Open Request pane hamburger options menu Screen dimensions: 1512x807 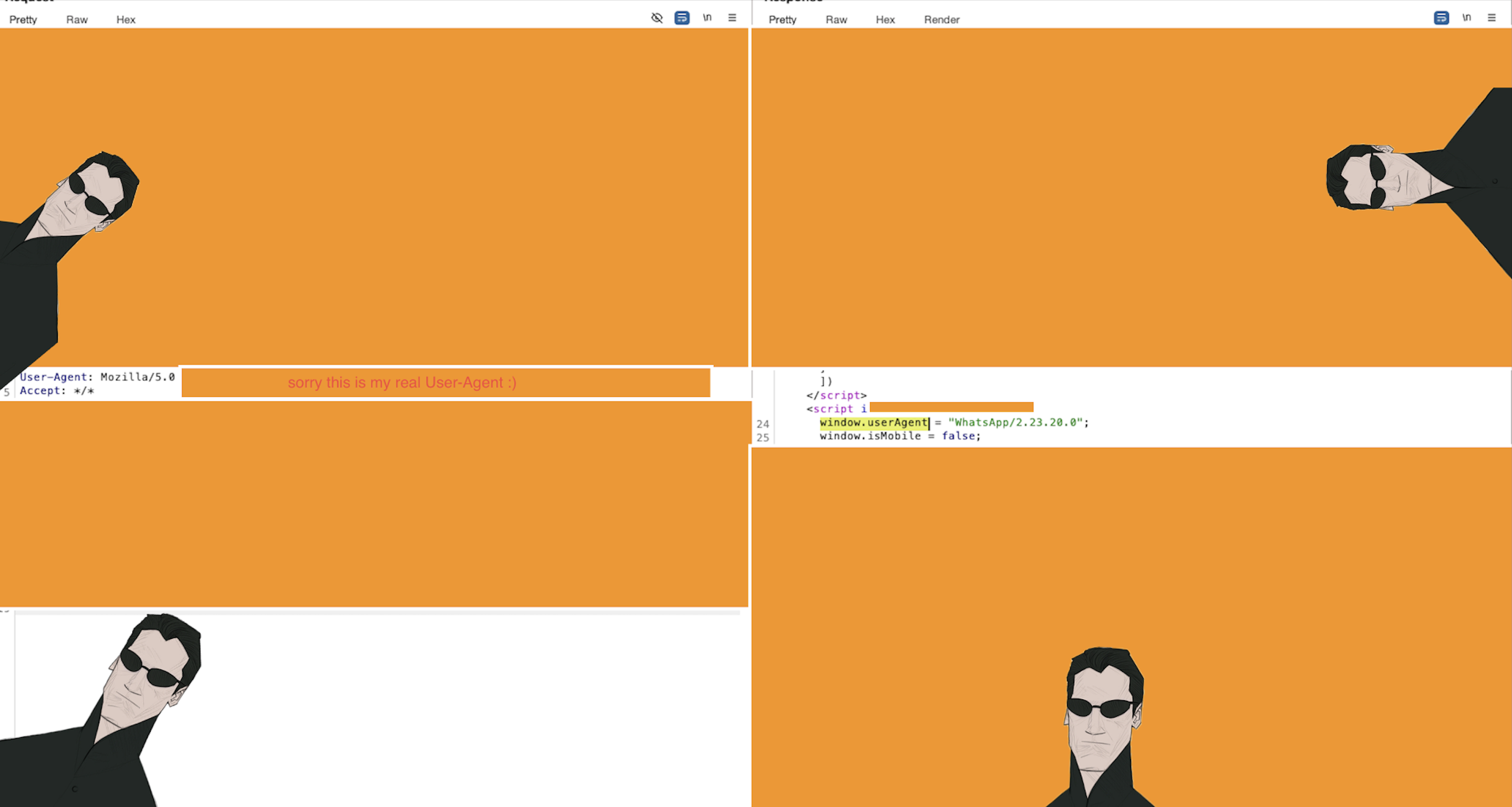732,18
